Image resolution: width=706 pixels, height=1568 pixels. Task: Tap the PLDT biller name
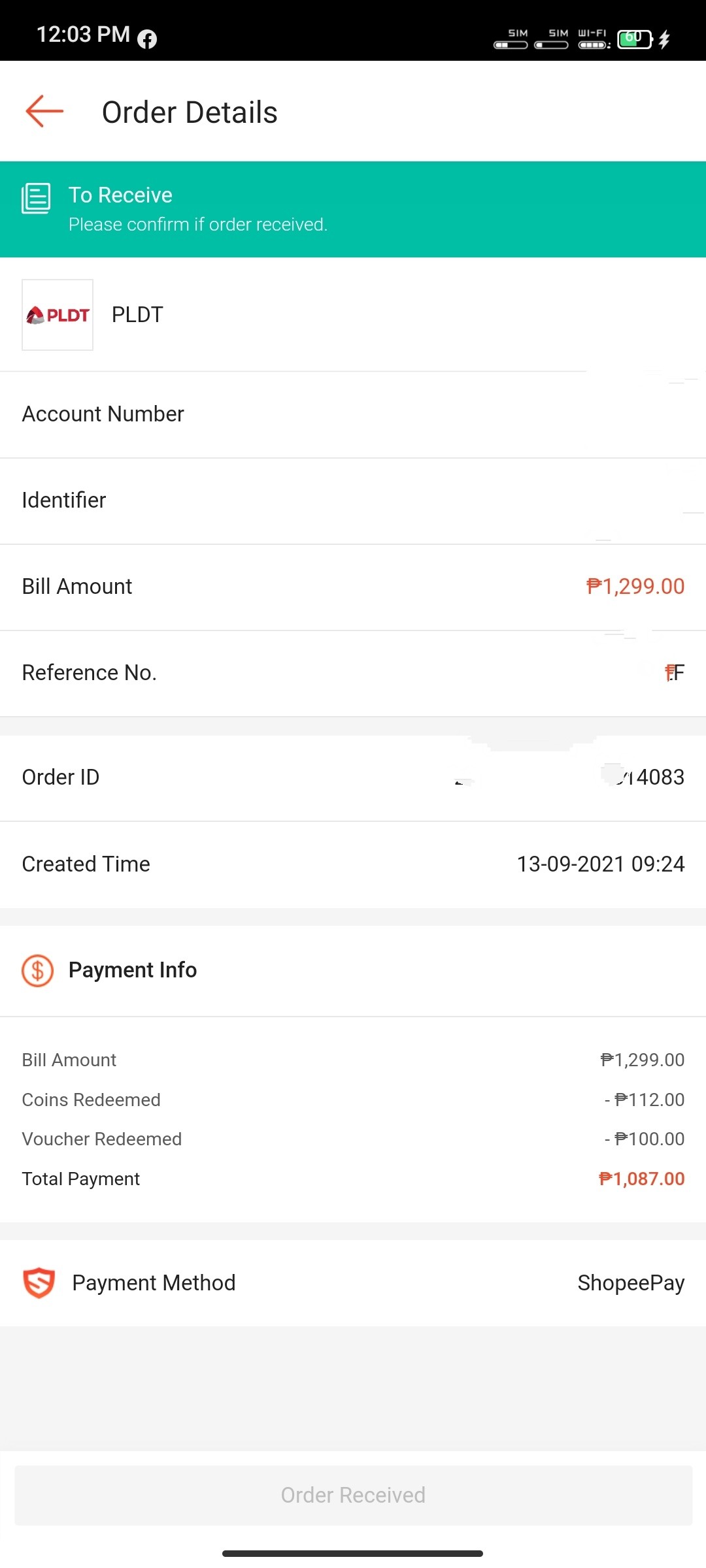click(137, 315)
